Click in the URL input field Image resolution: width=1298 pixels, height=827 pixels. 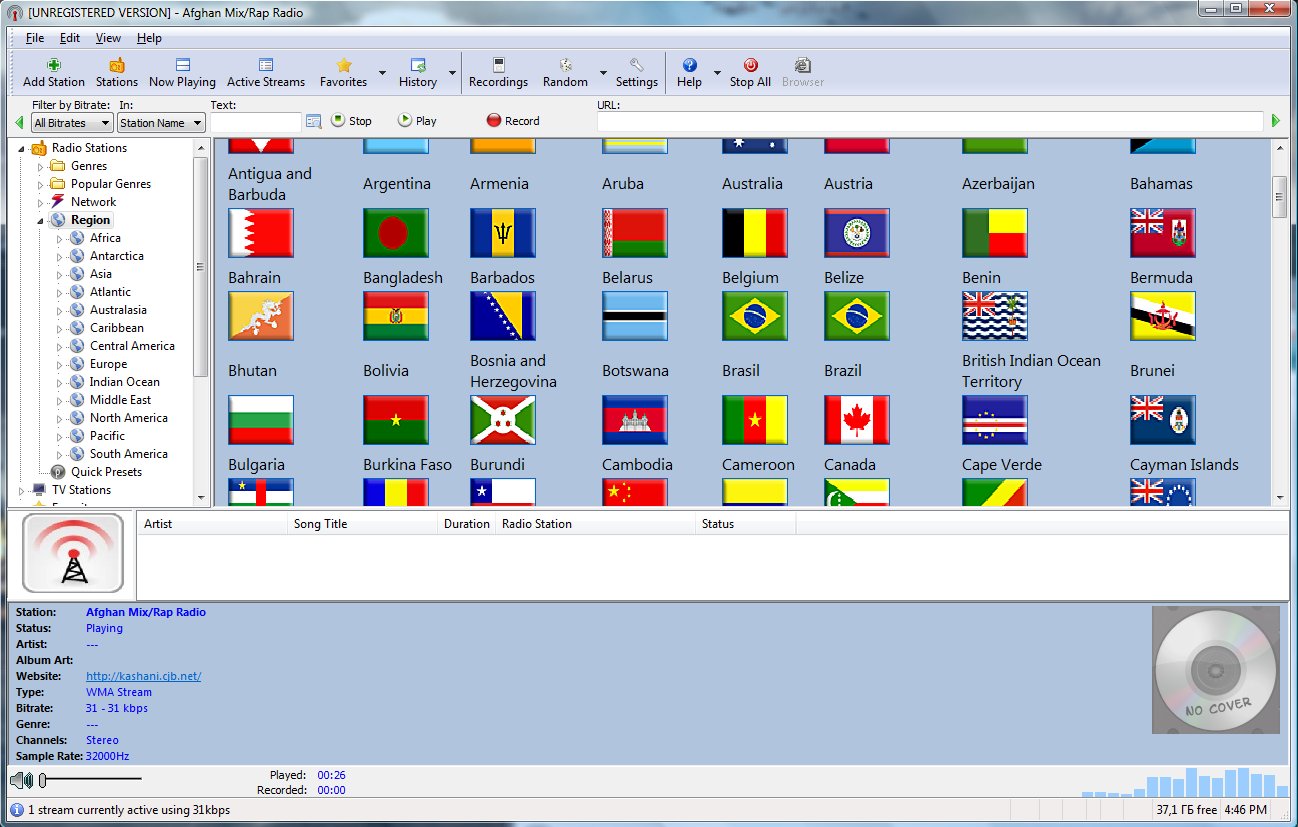[x=930, y=121]
